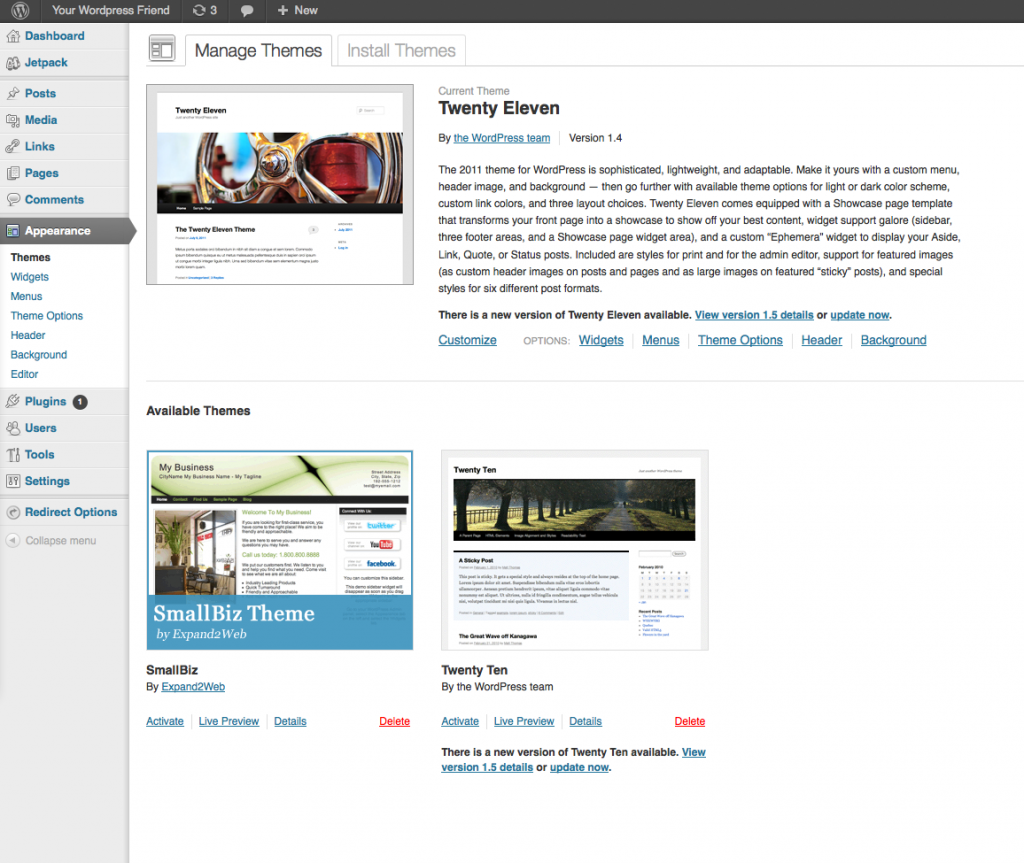Image resolution: width=1024 pixels, height=863 pixels.
Task: Open Theme Options in sidebar submenu
Action: [47, 316]
